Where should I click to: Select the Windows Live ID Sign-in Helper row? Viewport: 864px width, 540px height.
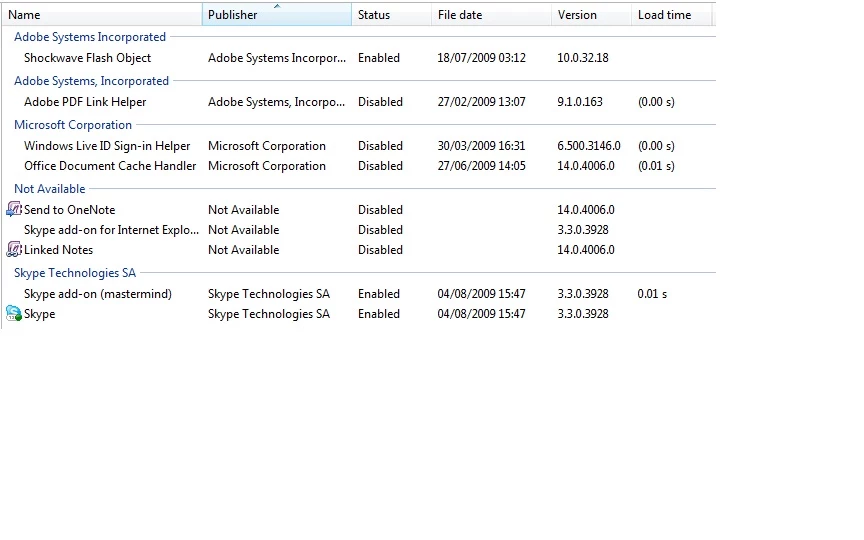(x=358, y=146)
